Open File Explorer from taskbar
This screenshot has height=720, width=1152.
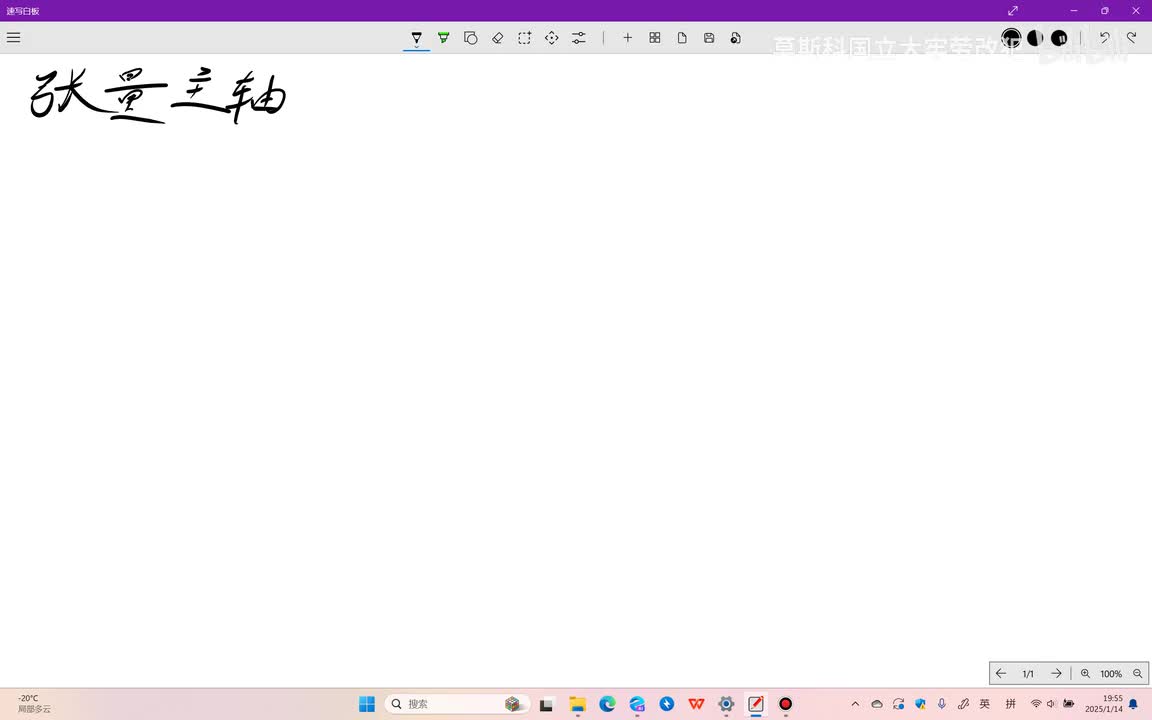577,704
